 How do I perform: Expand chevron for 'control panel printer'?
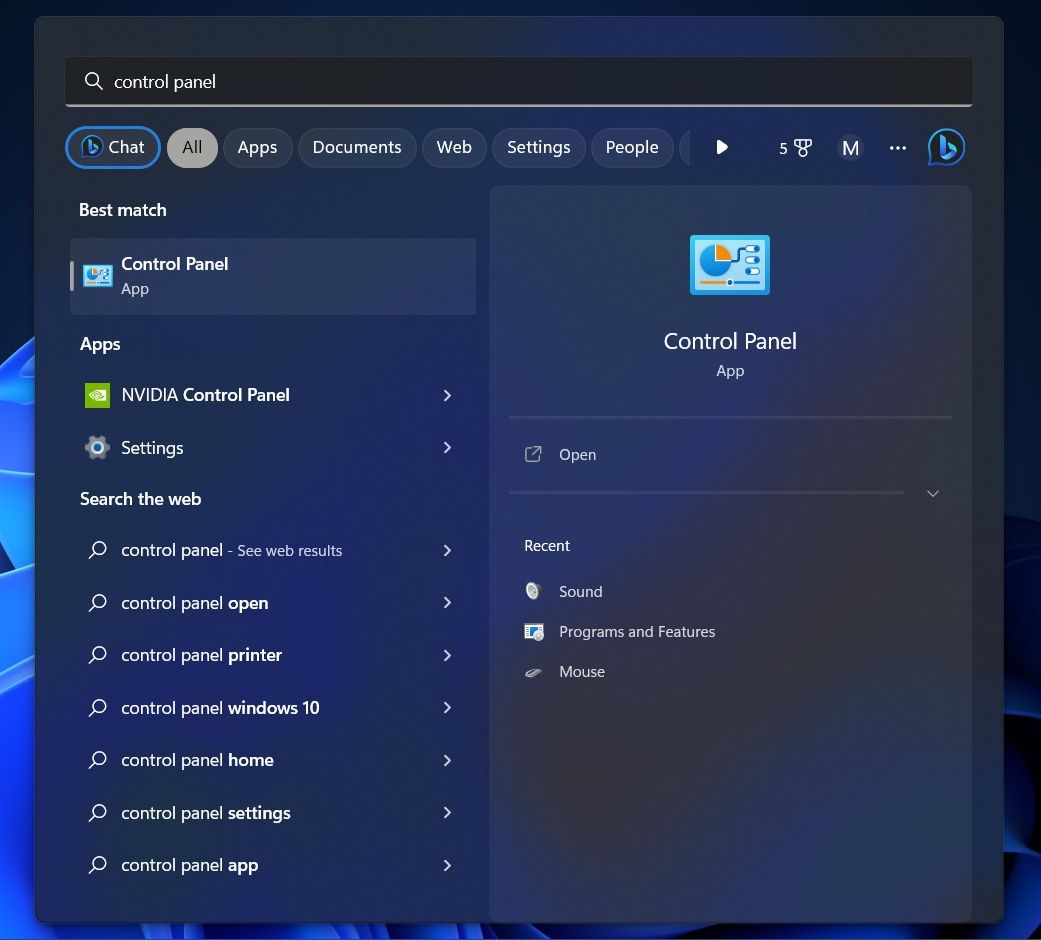pos(447,655)
